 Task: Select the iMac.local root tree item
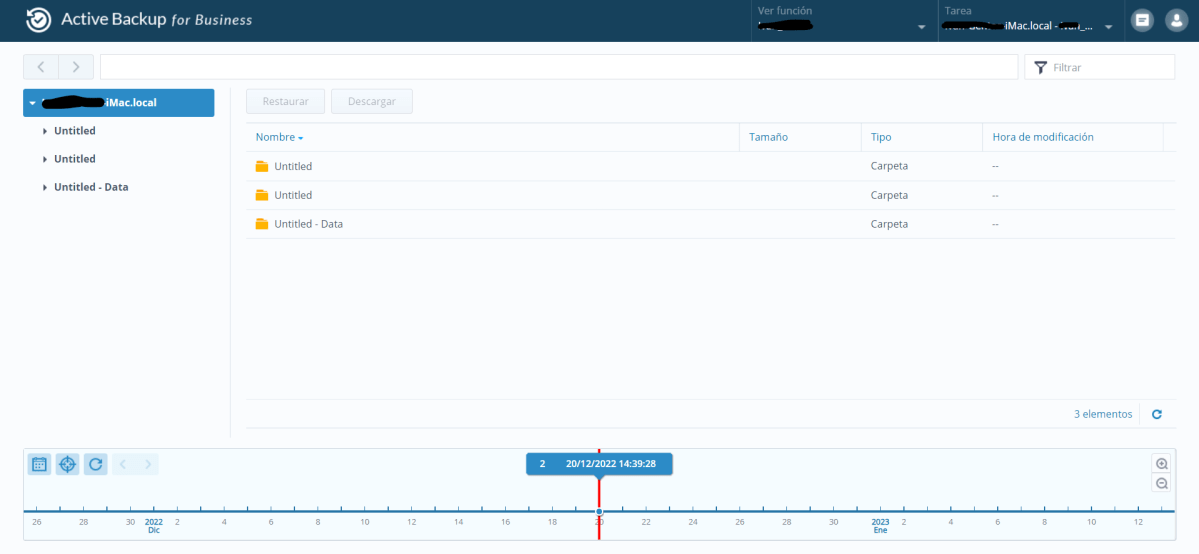coord(119,103)
